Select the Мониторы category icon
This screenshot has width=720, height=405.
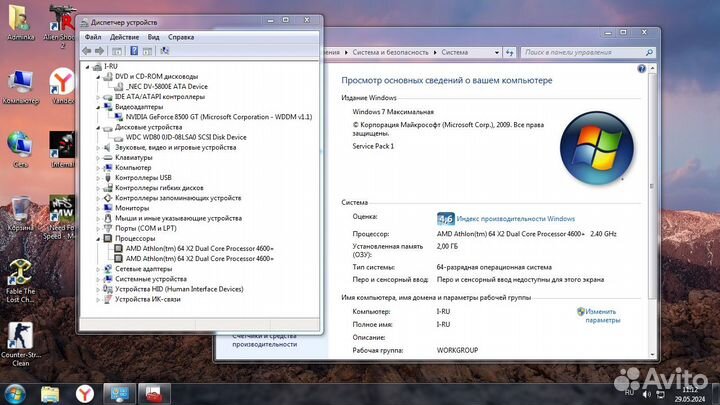[x=108, y=208]
